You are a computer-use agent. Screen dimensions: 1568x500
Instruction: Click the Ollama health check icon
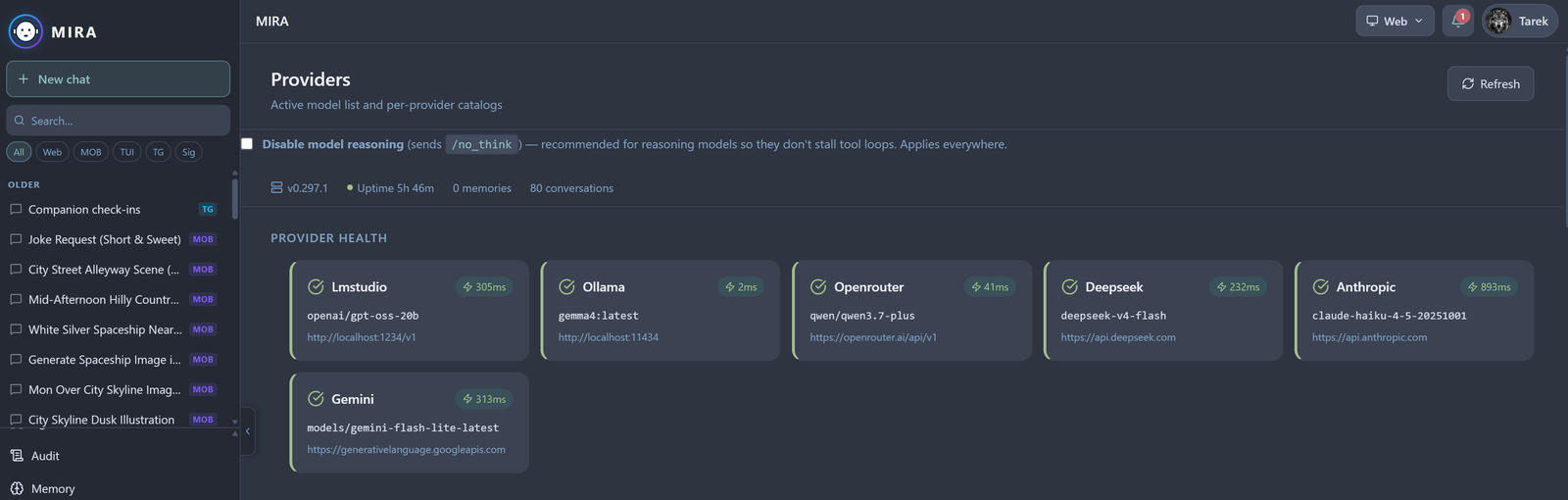pos(566,287)
